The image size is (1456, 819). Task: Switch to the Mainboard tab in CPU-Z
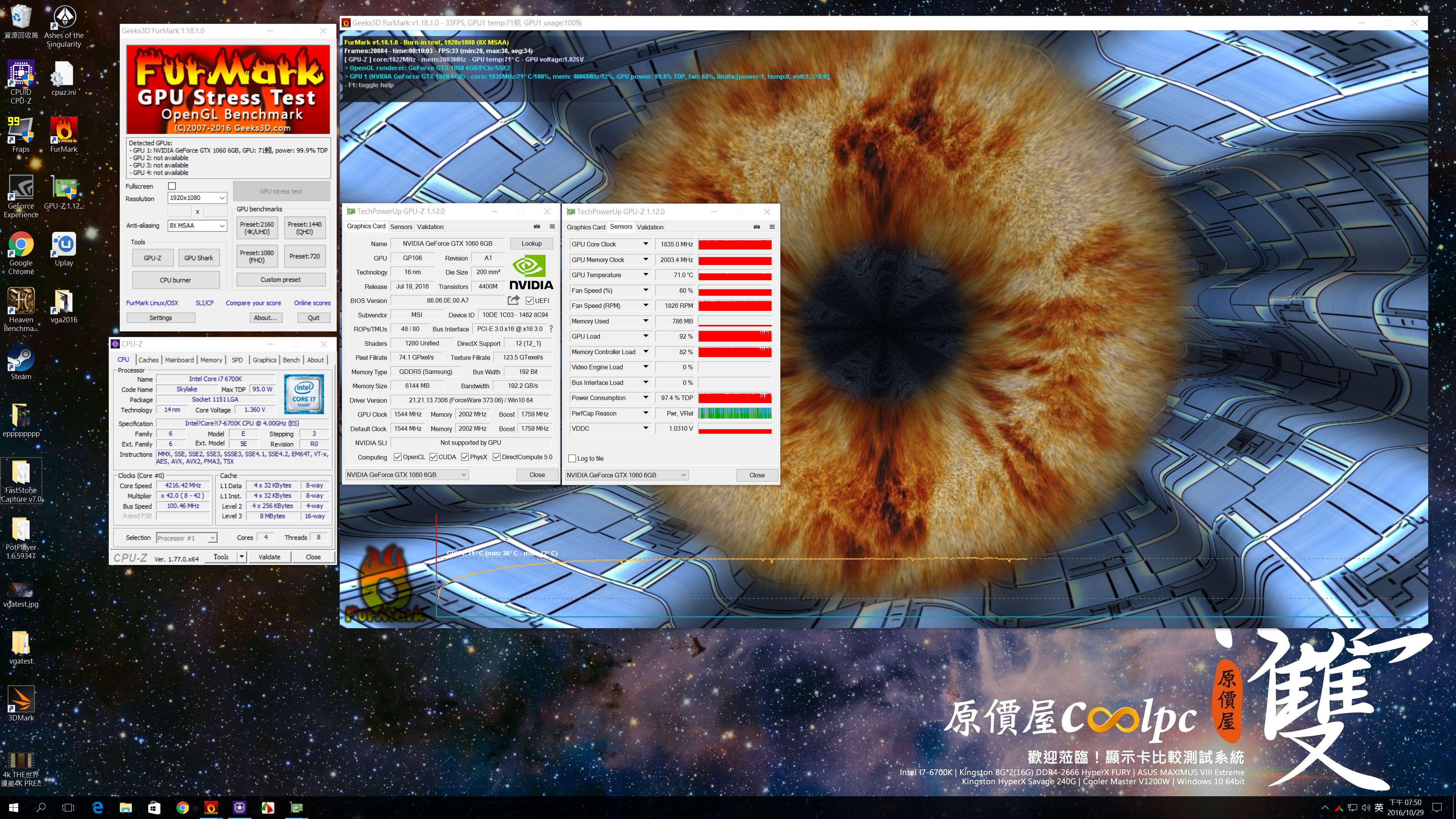pos(180,360)
